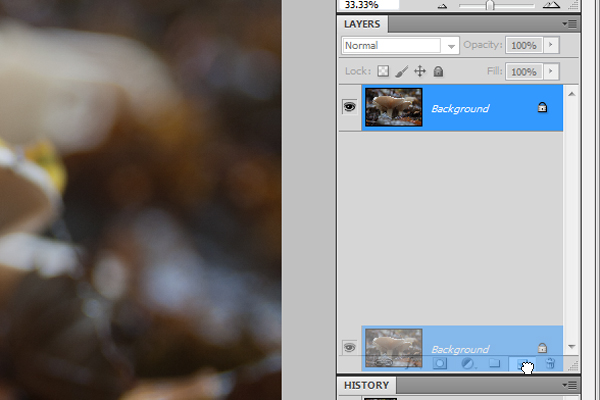
Task: Select the Background layer name text
Action: click(460, 109)
